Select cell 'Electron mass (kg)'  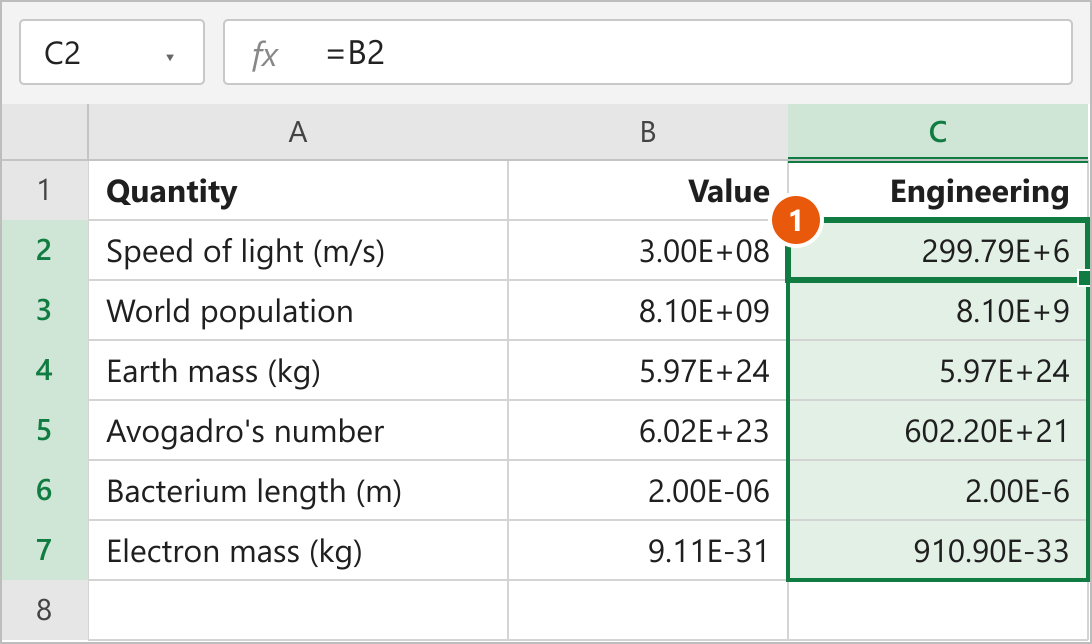click(298, 549)
